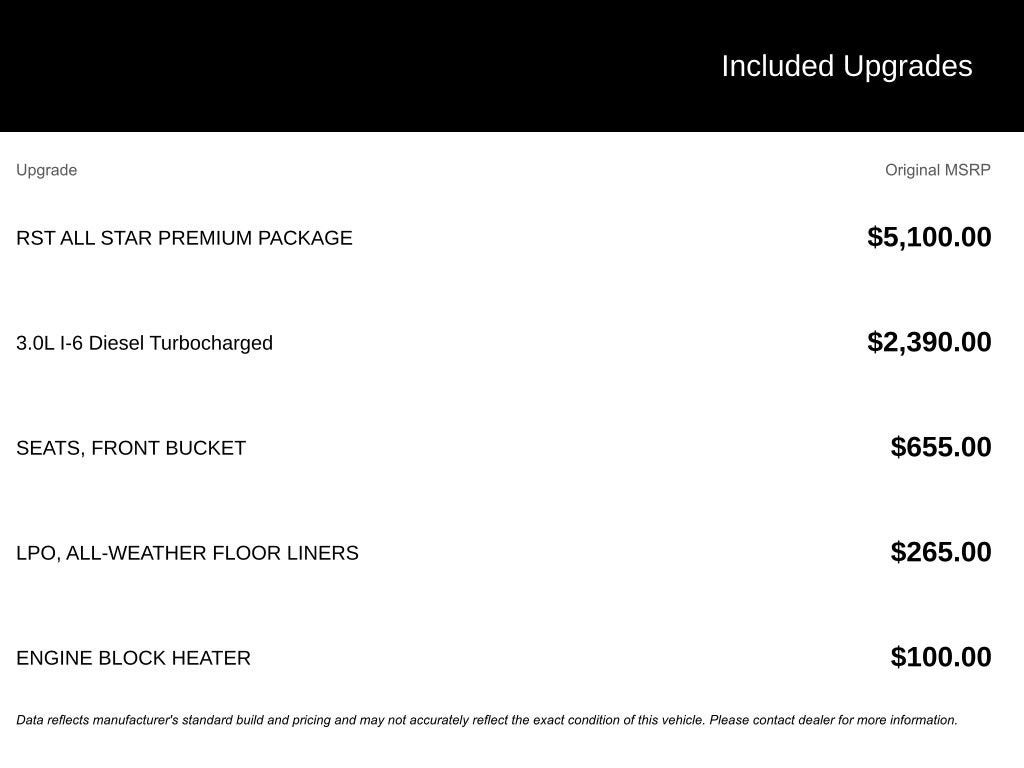Select SEATS, FRONT BUCKET upgrade

[x=131, y=448]
